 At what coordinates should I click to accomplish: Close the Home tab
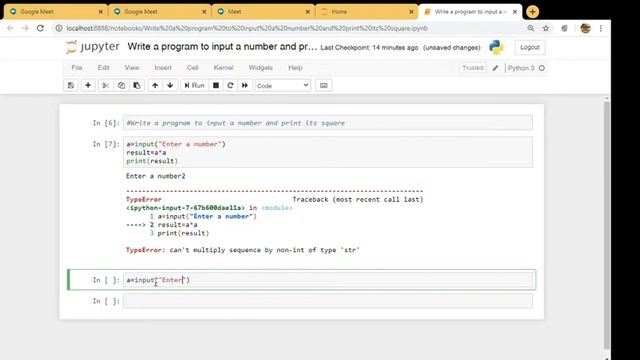click(411, 12)
